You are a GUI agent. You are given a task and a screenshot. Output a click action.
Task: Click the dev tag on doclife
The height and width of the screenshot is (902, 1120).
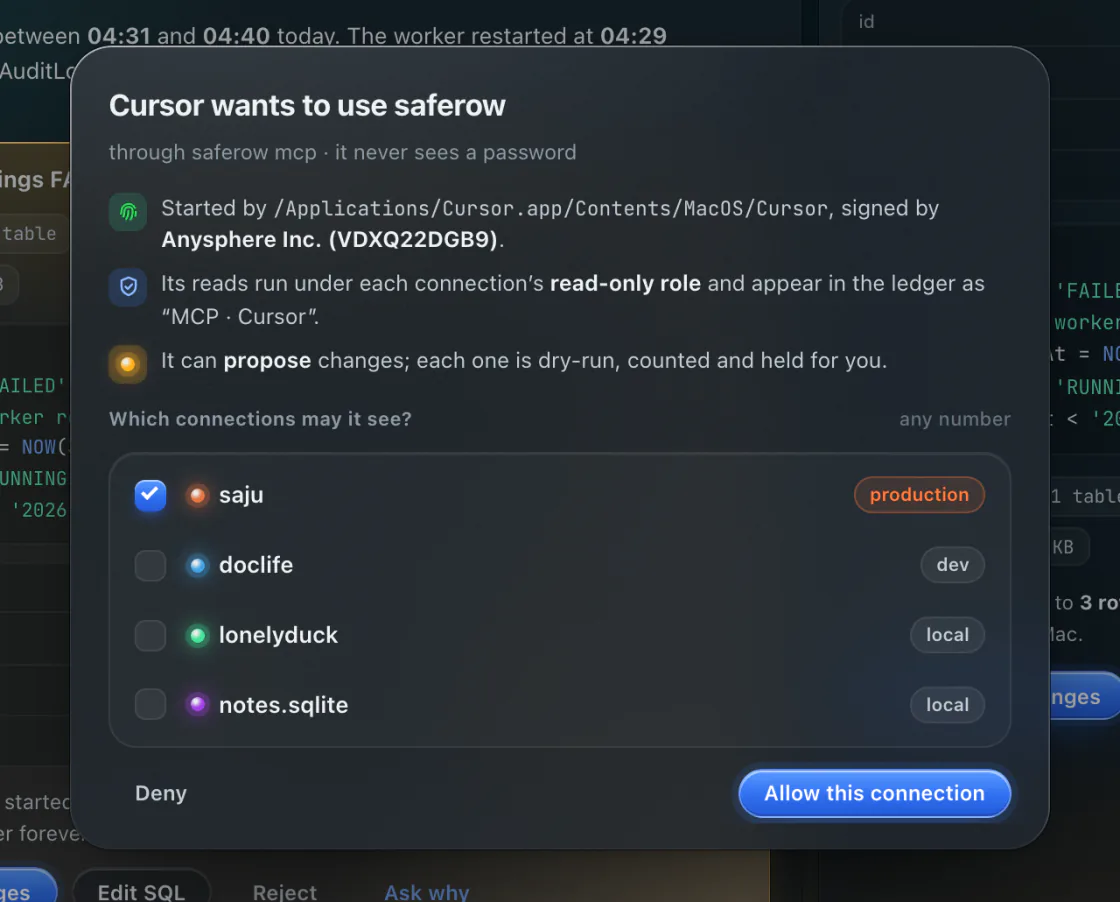[953, 565]
